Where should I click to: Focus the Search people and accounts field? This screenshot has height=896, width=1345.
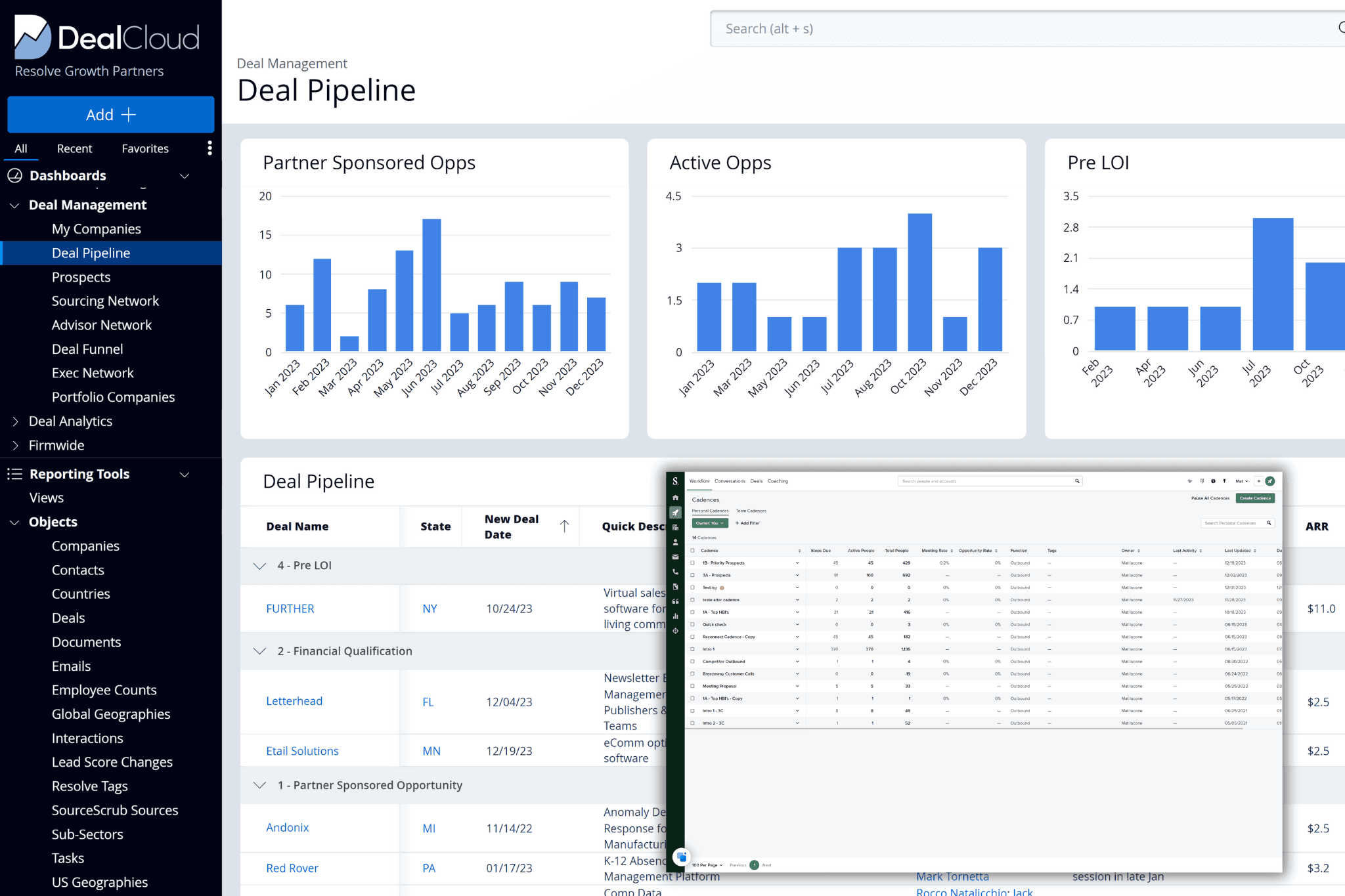(x=990, y=481)
